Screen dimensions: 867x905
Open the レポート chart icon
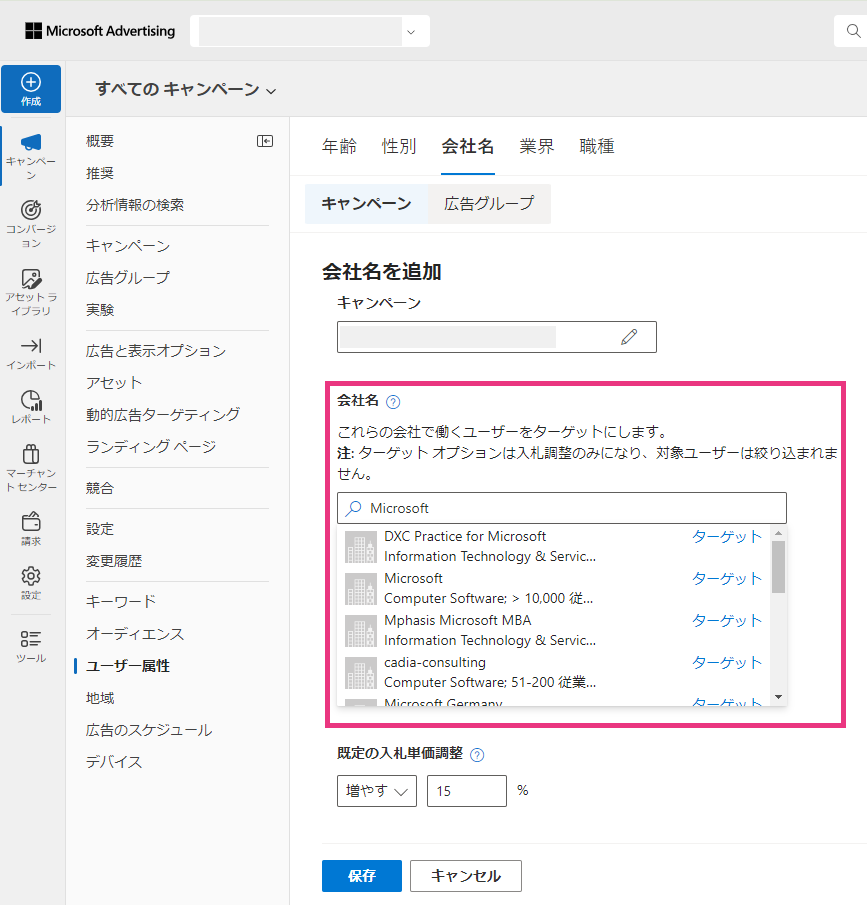click(x=31, y=401)
